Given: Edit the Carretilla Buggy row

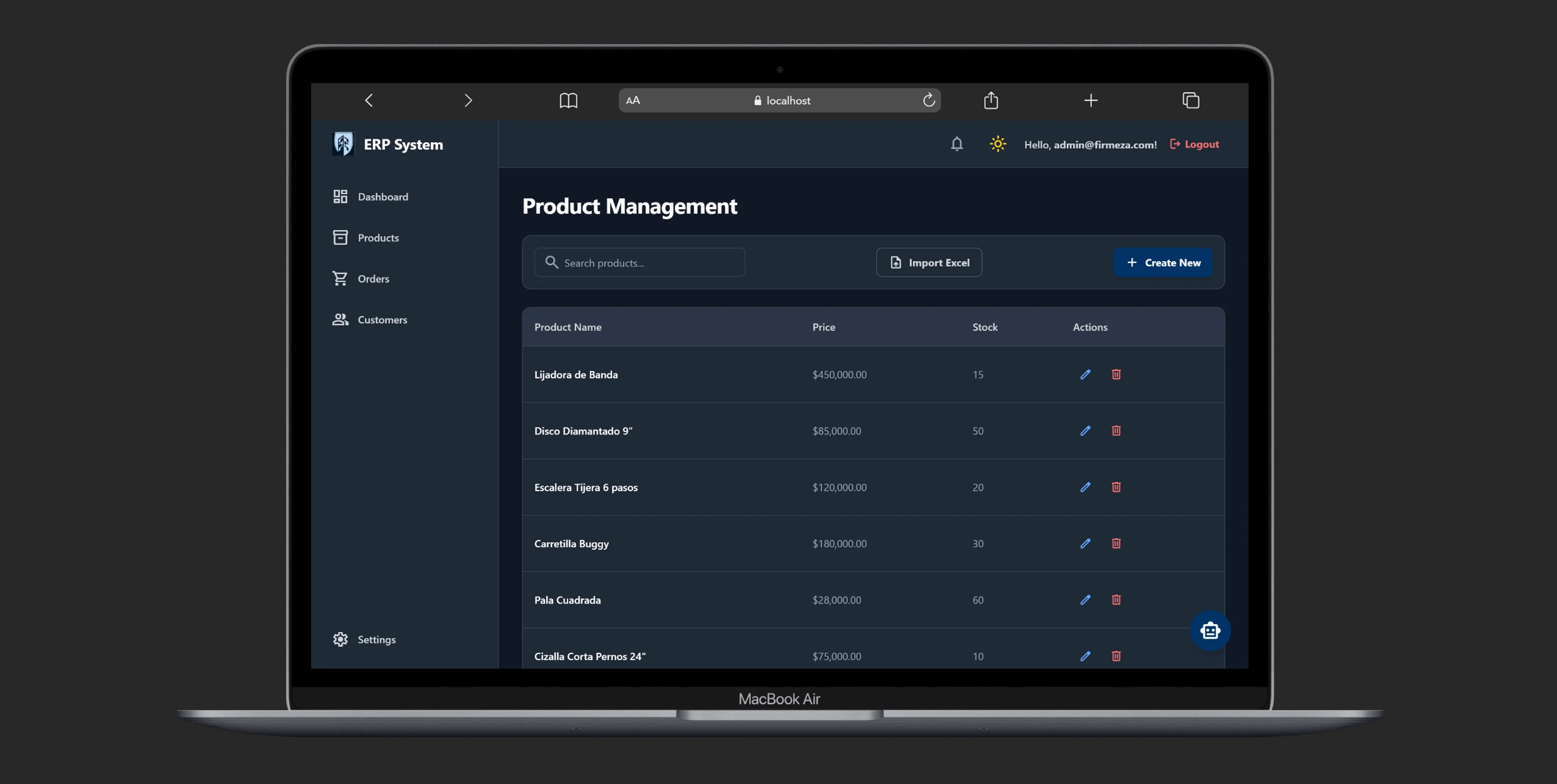Looking at the screenshot, I should [1085, 543].
